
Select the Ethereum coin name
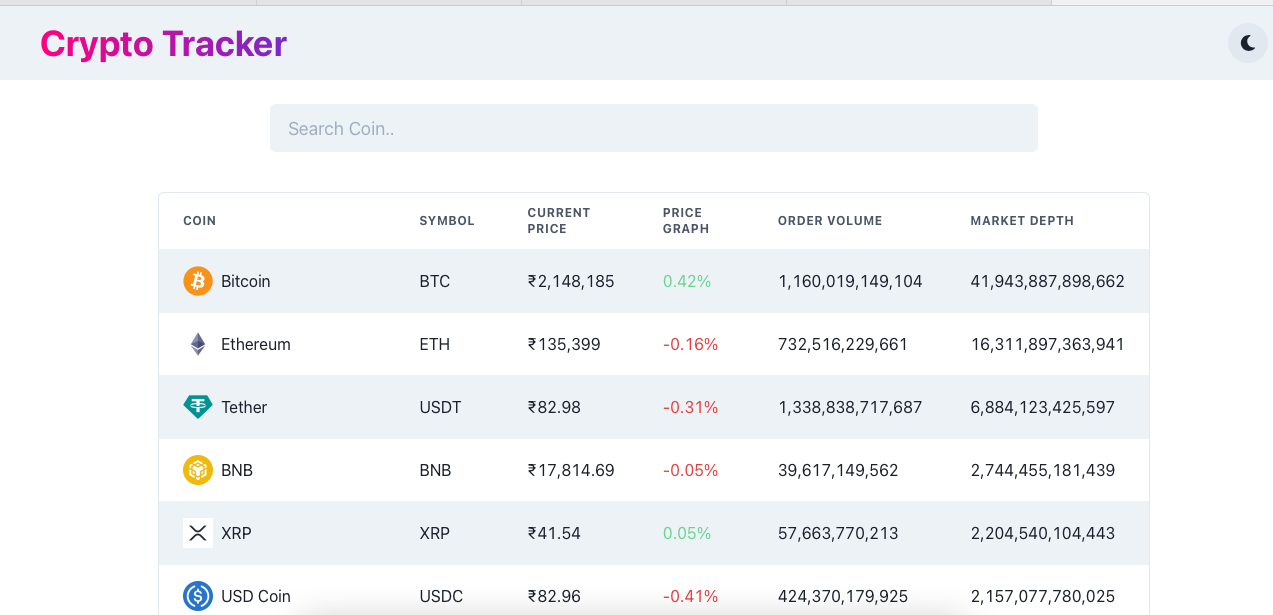tap(256, 344)
